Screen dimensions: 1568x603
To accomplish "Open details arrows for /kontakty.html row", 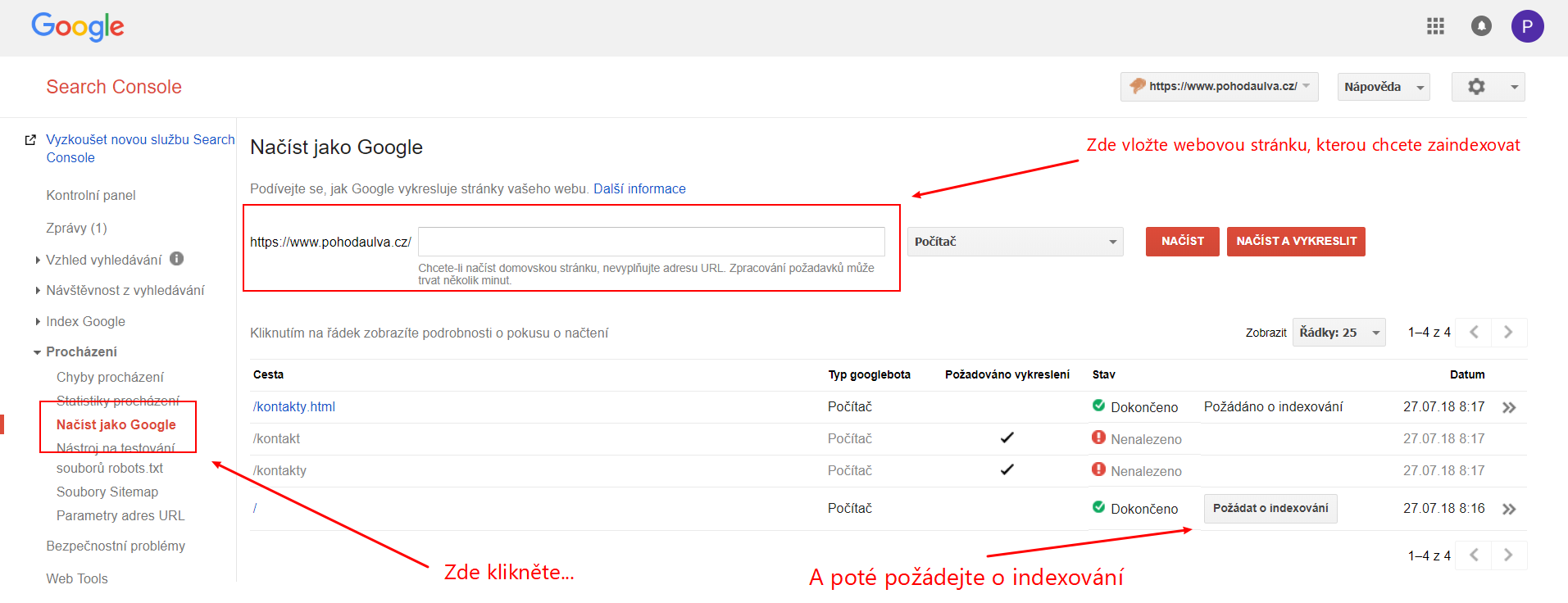I will click(x=1509, y=407).
